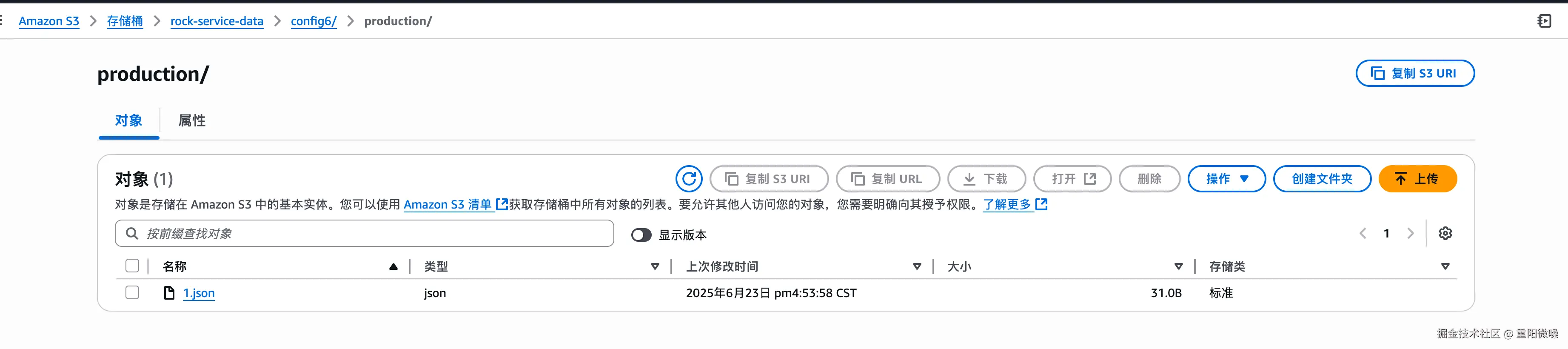Open rock-service-data breadcrumb link
The height and width of the screenshot is (349, 1568).
(x=217, y=21)
